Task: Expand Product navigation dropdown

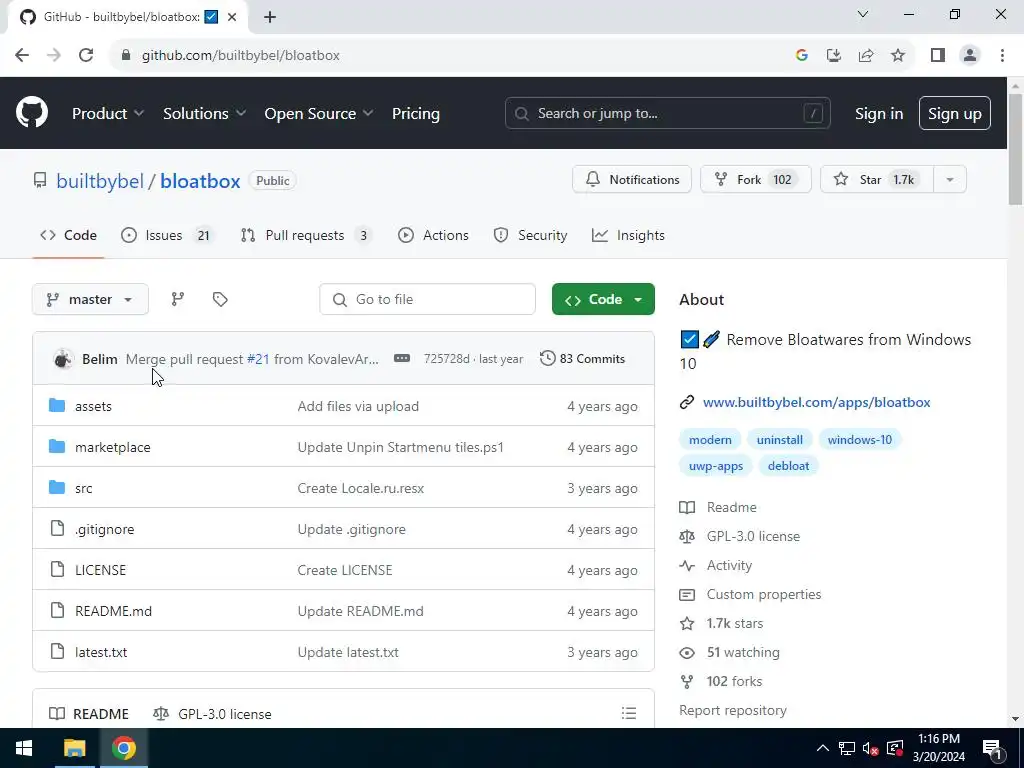Action: click(108, 113)
